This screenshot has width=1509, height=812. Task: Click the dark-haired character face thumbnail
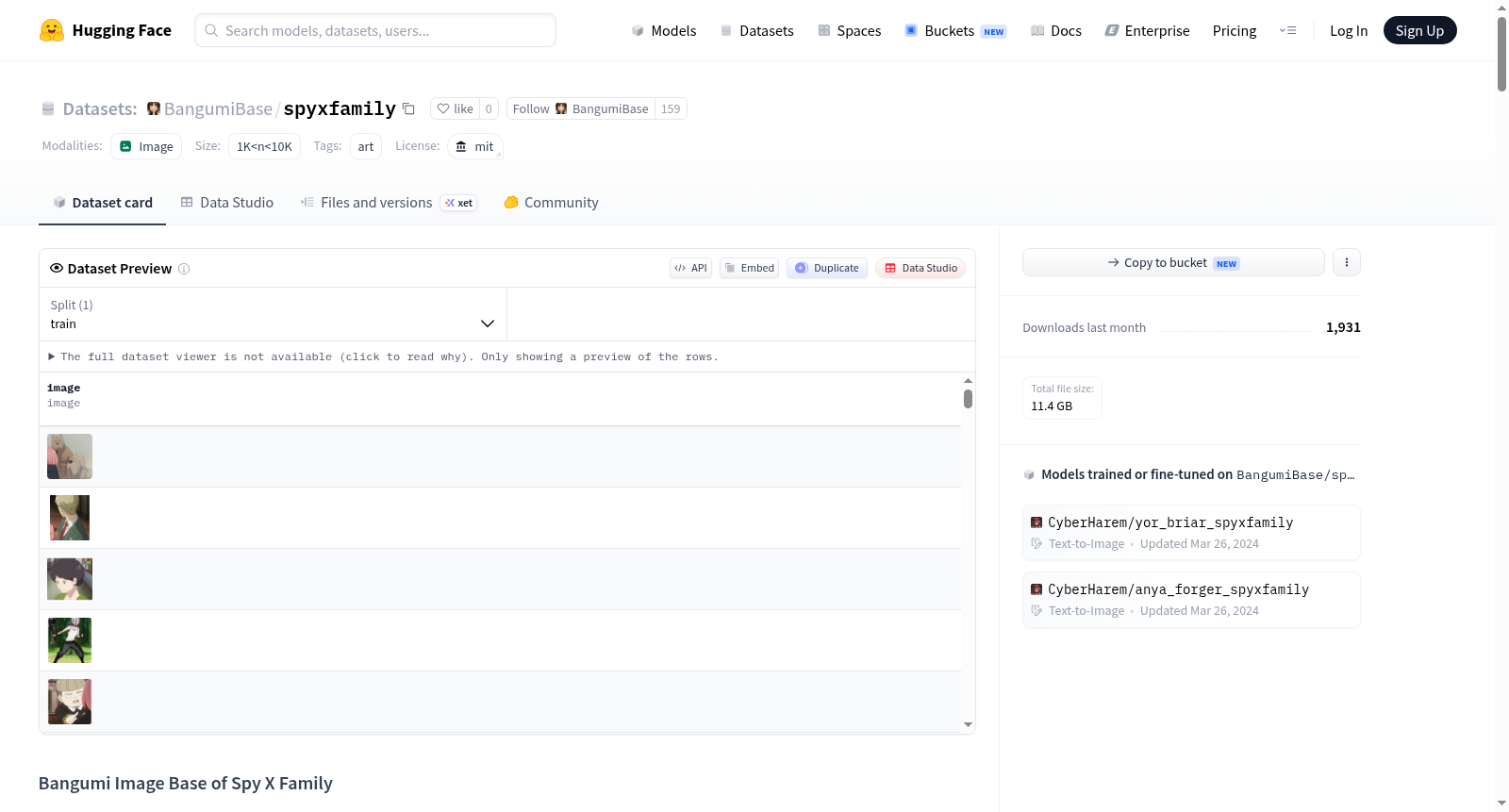click(70, 579)
